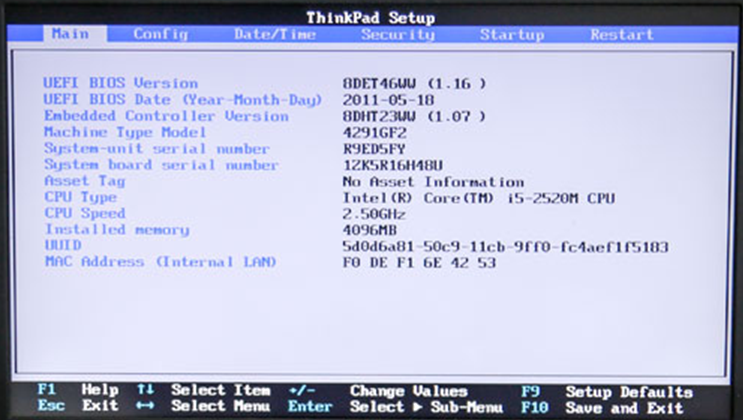
Task: Switch to the Date/Time tab
Action: coord(275,34)
